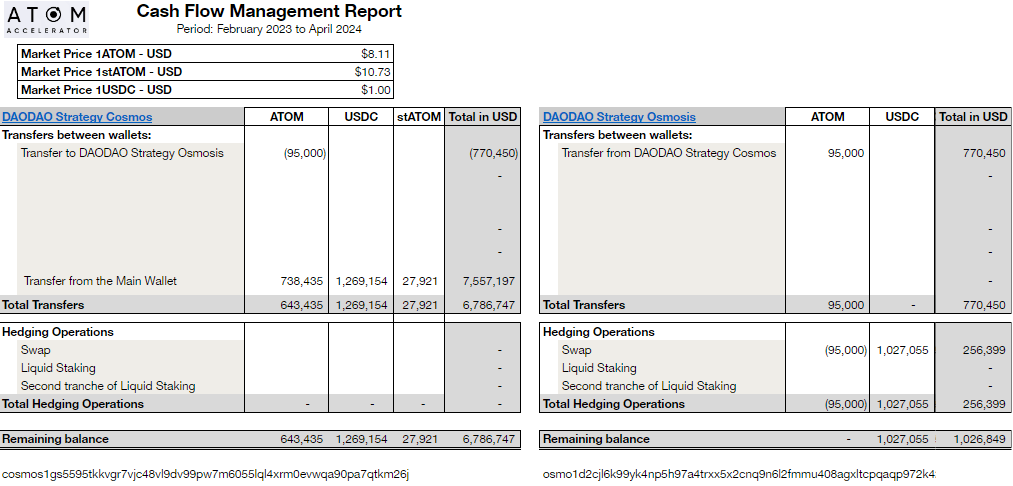The height and width of the screenshot is (486, 1013).
Task: Click the report period subtitle text
Action: pos(269,29)
